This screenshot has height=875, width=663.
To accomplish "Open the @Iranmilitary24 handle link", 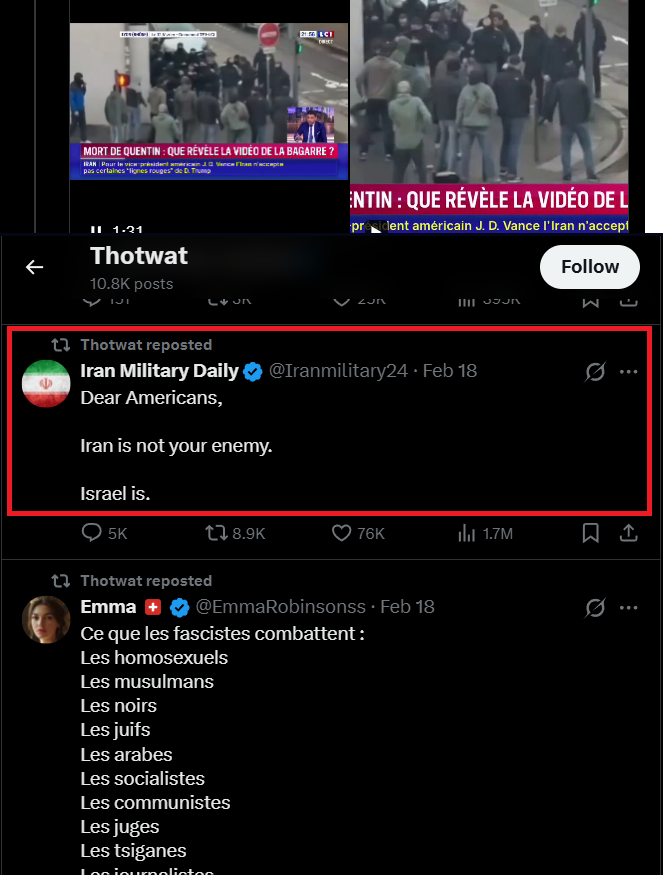I will click(338, 371).
